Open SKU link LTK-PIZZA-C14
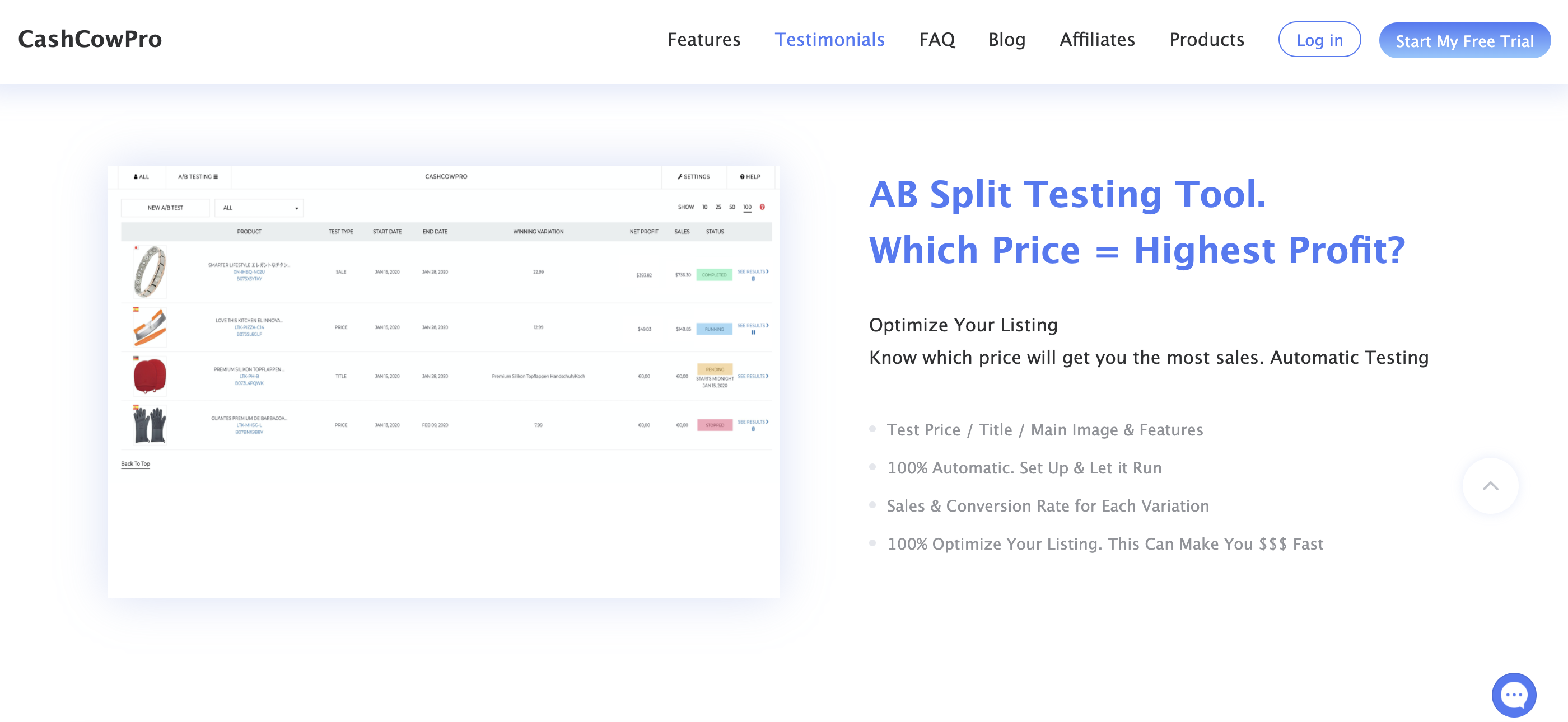The width and height of the screenshot is (1568, 722). [x=249, y=327]
